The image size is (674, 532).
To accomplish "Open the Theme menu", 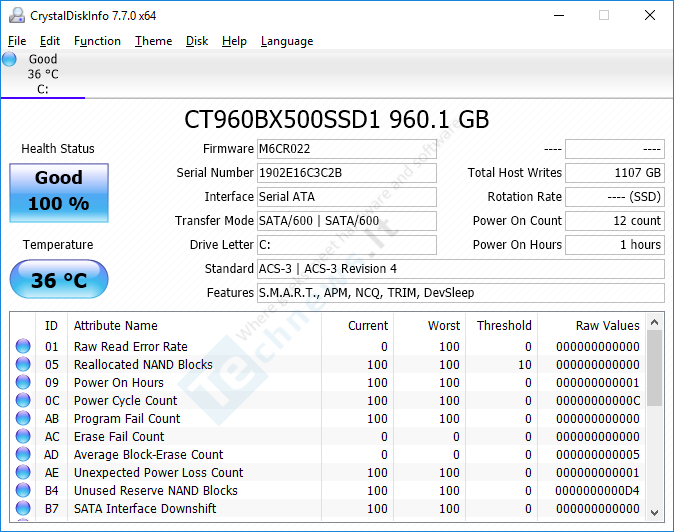I will [x=153, y=41].
